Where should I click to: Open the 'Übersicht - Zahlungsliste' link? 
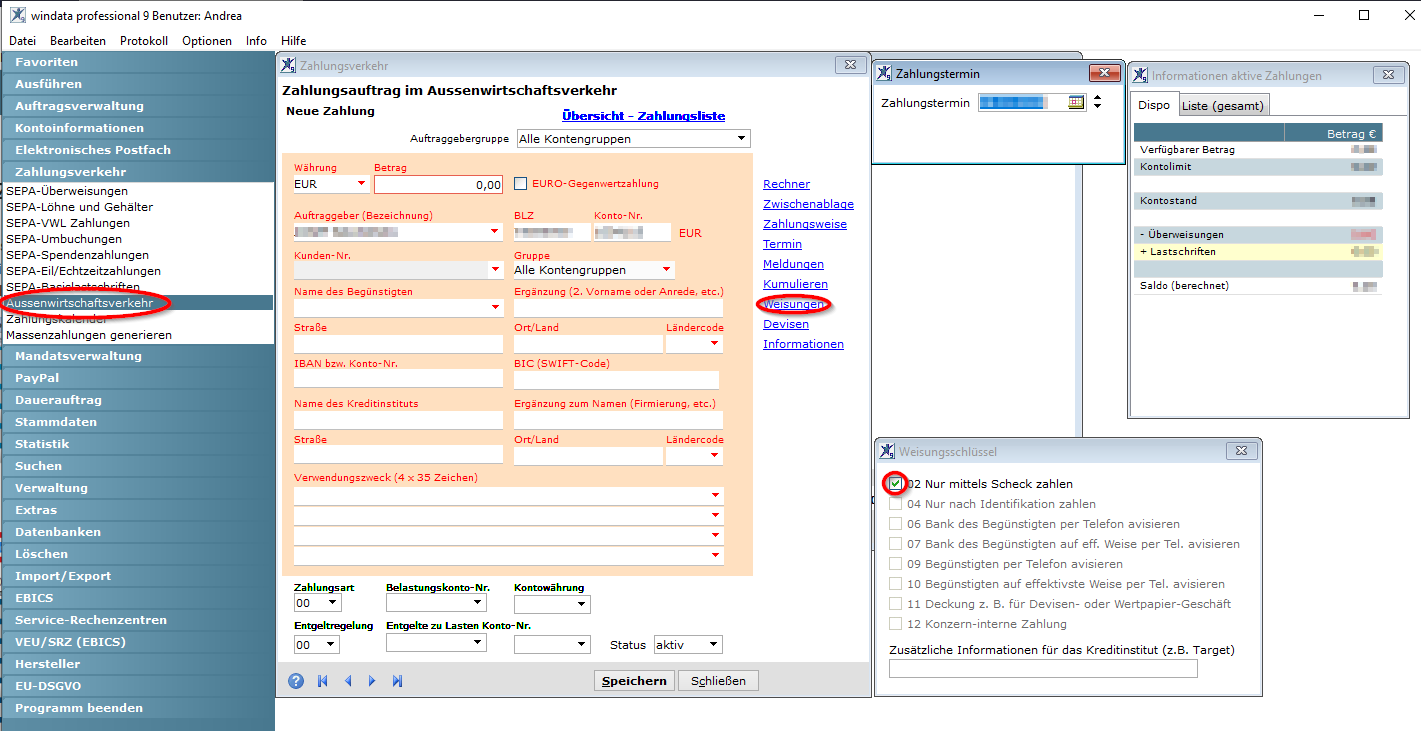point(644,116)
